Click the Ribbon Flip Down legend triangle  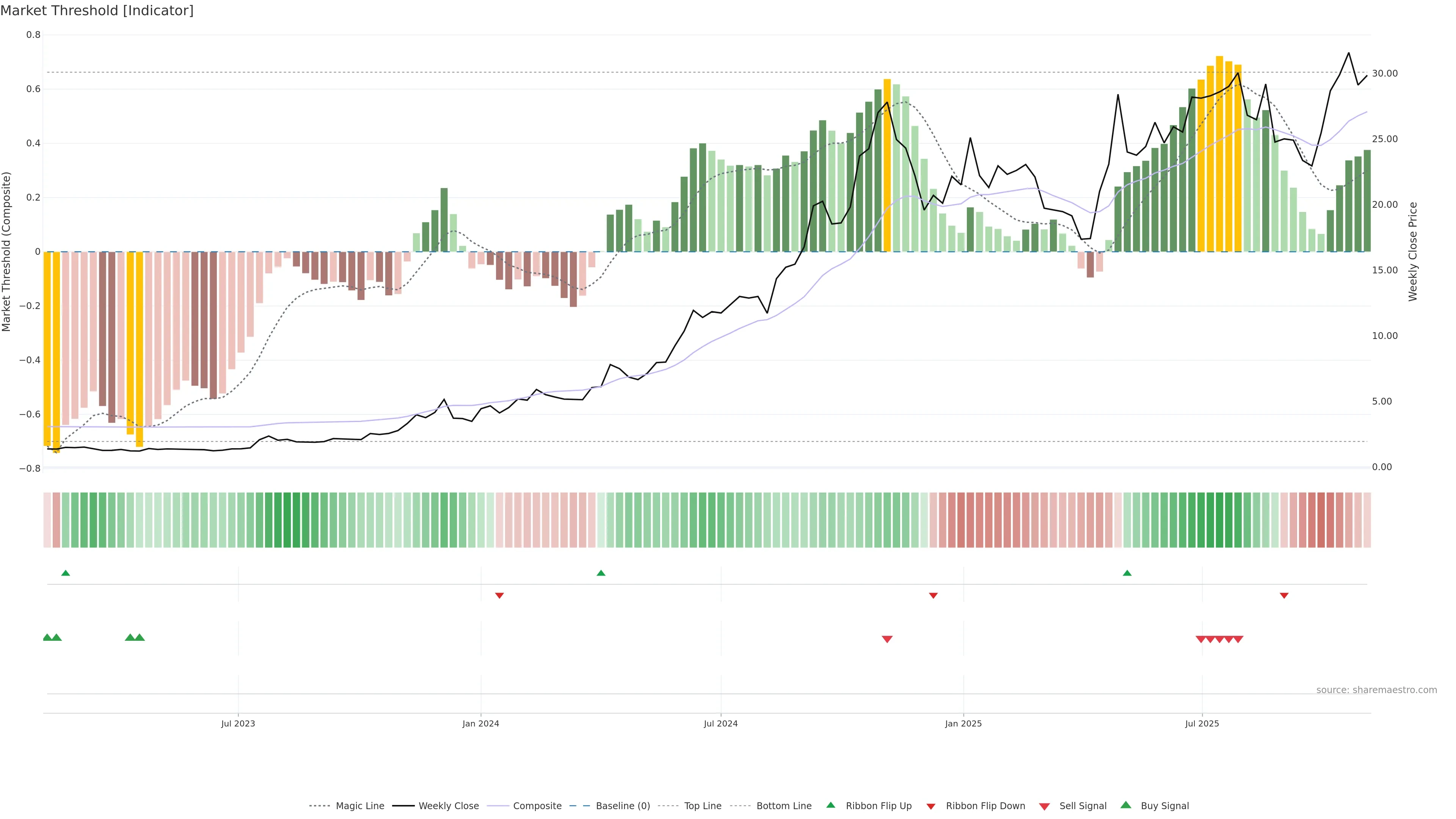coord(931,806)
